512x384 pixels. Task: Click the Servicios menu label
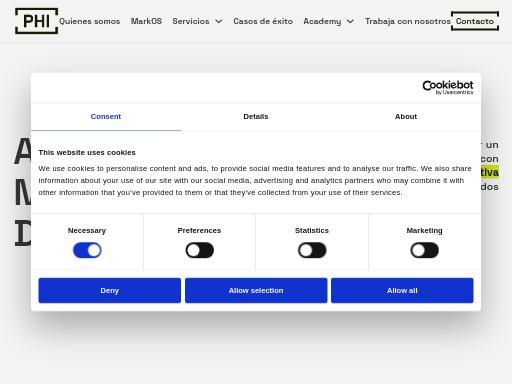click(191, 21)
